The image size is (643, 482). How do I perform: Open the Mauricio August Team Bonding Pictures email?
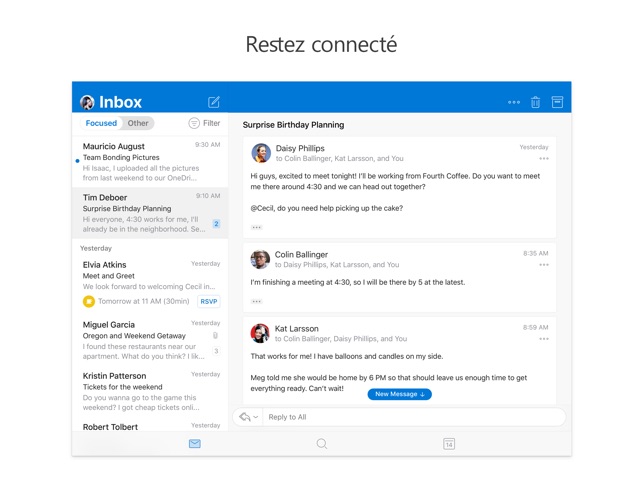[150, 162]
